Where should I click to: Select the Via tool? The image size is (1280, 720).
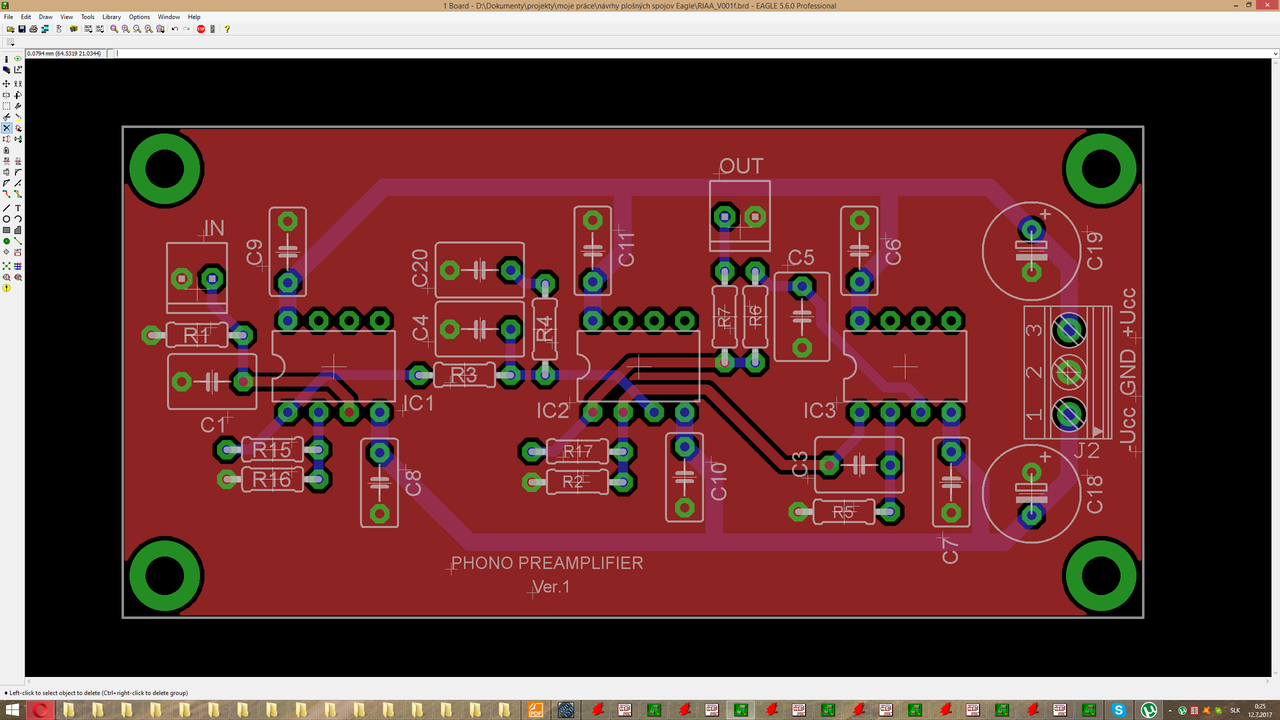tap(7, 241)
